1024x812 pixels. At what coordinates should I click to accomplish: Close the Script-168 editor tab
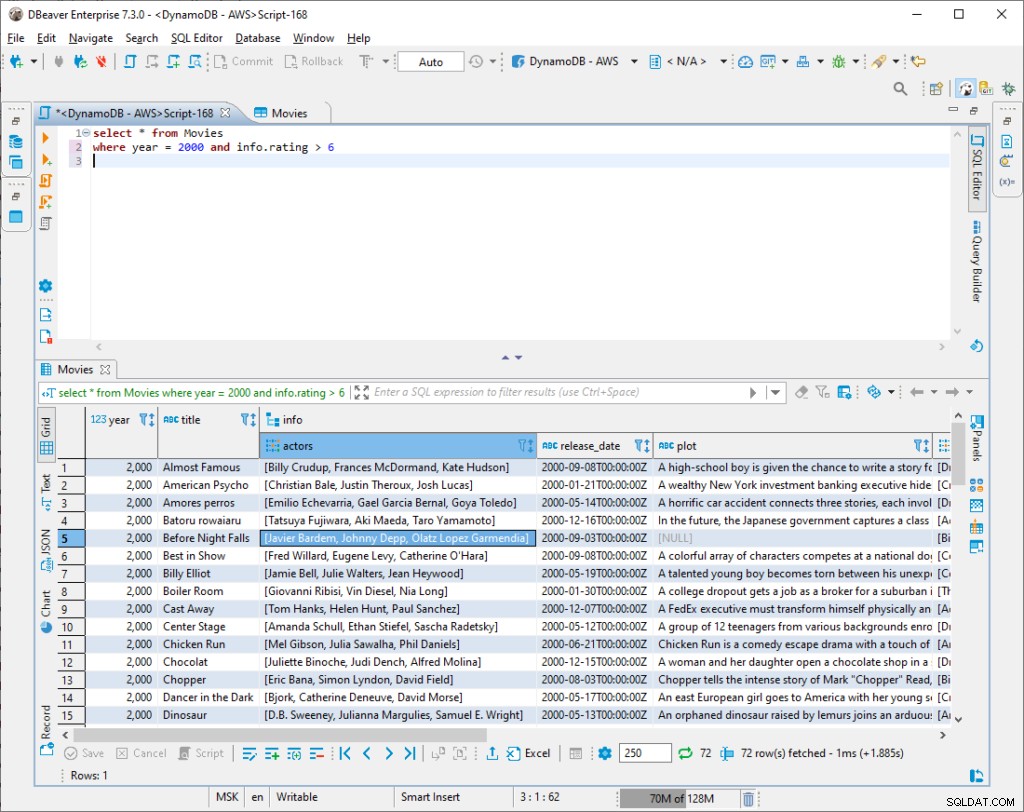pos(225,113)
